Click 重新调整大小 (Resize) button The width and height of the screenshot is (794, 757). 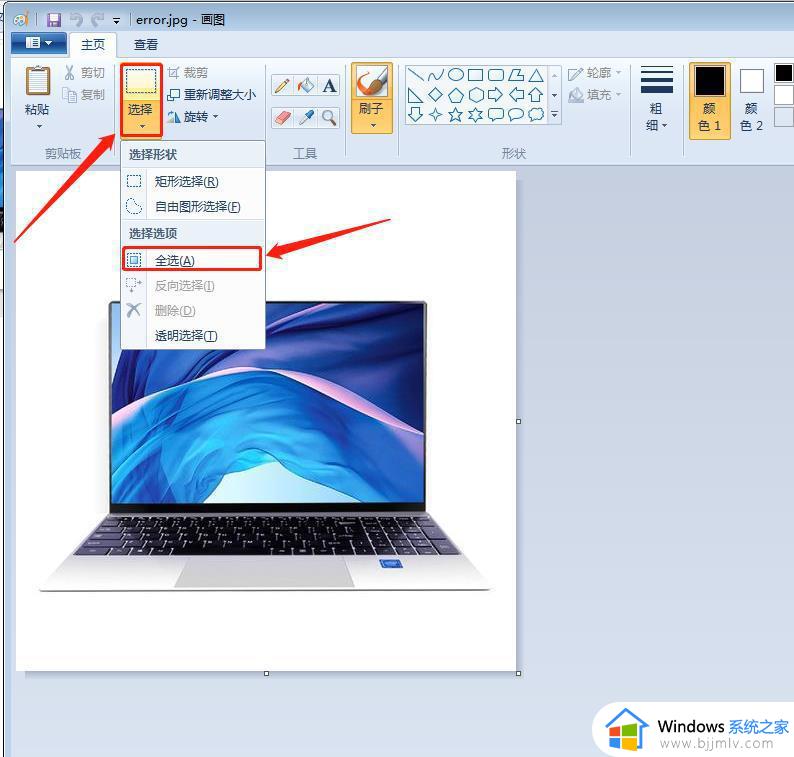click(x=211, y=95)
